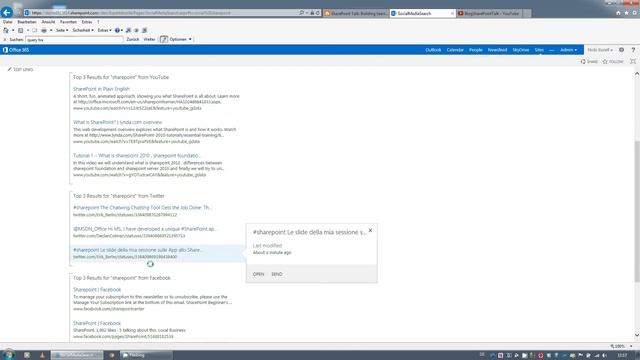The width and height of the screenshot is (640, 360).
Task: Click the Follow star button
Action: pyautogui.click(x=613, y=62)
